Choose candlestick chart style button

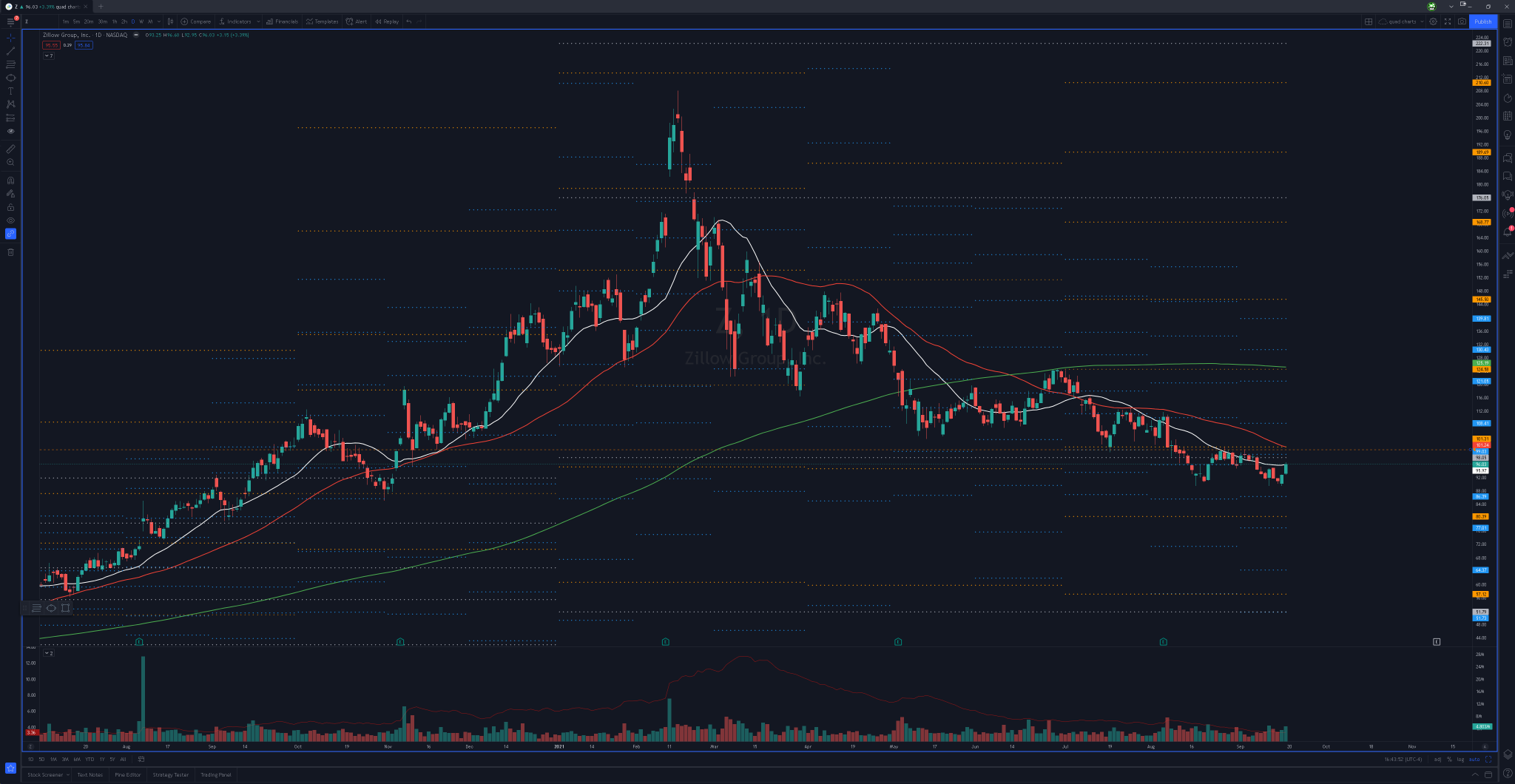tap(170, 21)
